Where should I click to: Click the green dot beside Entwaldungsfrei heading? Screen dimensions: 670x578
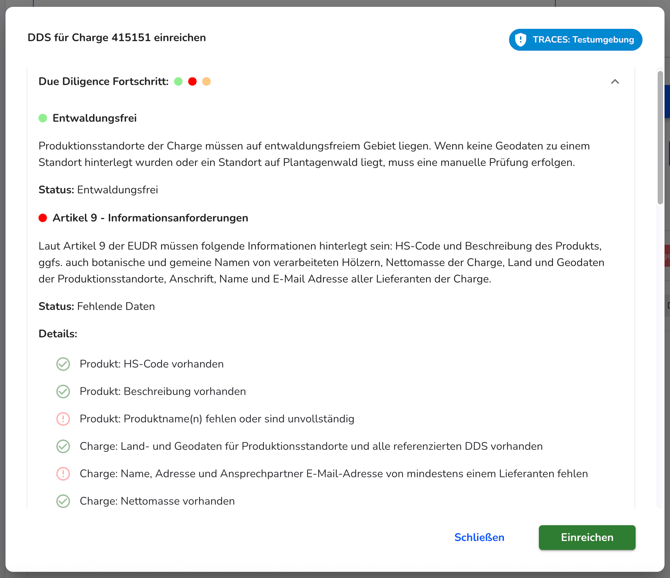43,118
